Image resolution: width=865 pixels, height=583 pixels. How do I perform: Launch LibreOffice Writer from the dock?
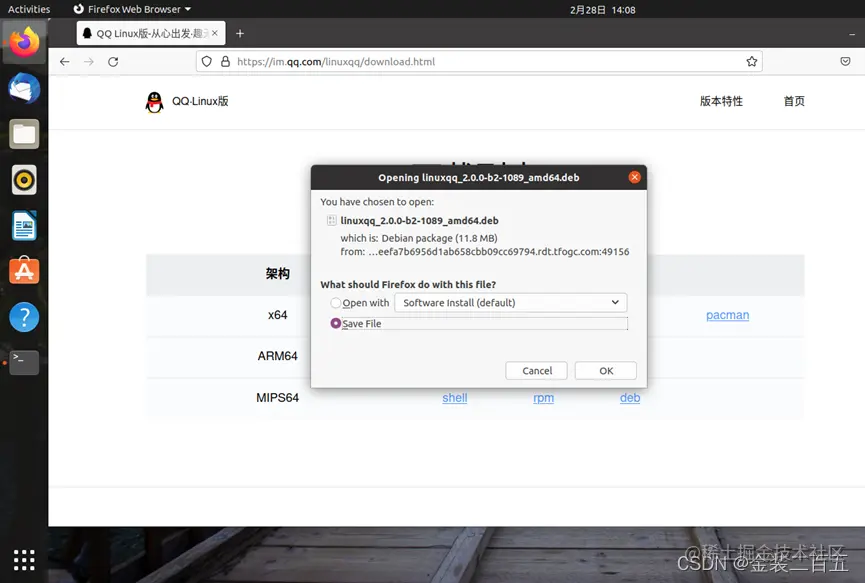tap(24, 226)
